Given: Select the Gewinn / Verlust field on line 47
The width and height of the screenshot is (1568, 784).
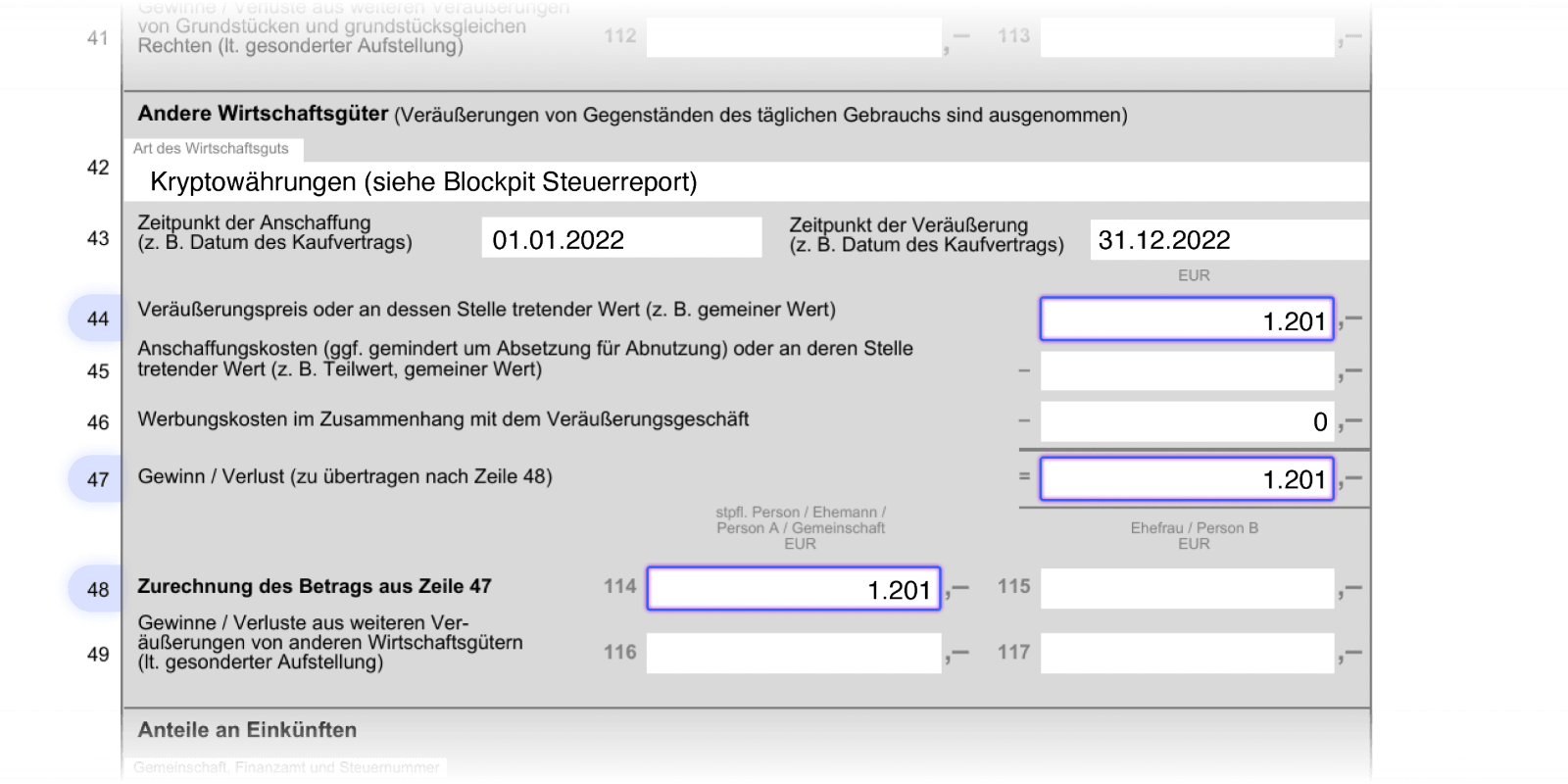Looking at the screenshot, I should 1187,479.
